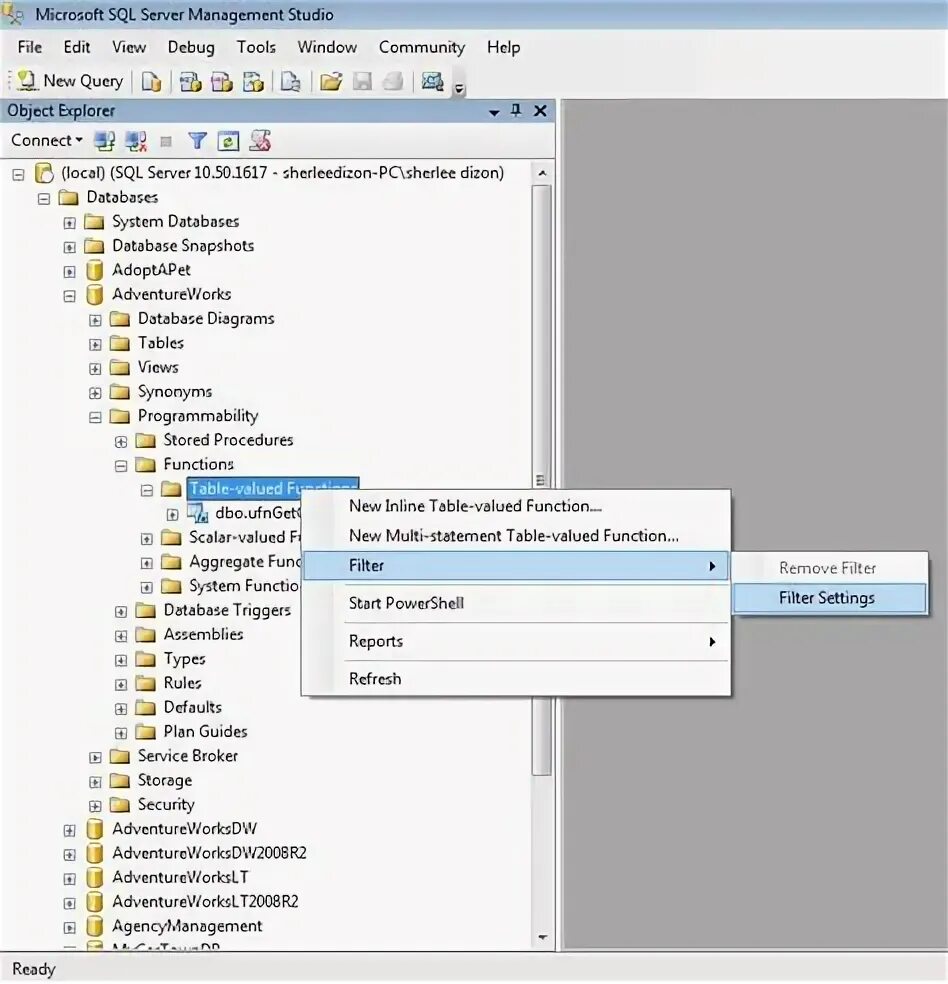Click the Object Explorer vertical scrollbar thumb
This screenshot has height=984, width=948.
(542, 480)
